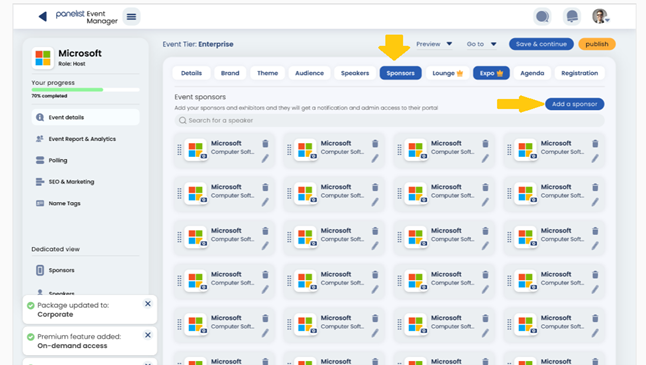Edit the second sponsor card in the top row
Image resolution: width=646 pixels, height=365 pixels.
click(375, 158)
